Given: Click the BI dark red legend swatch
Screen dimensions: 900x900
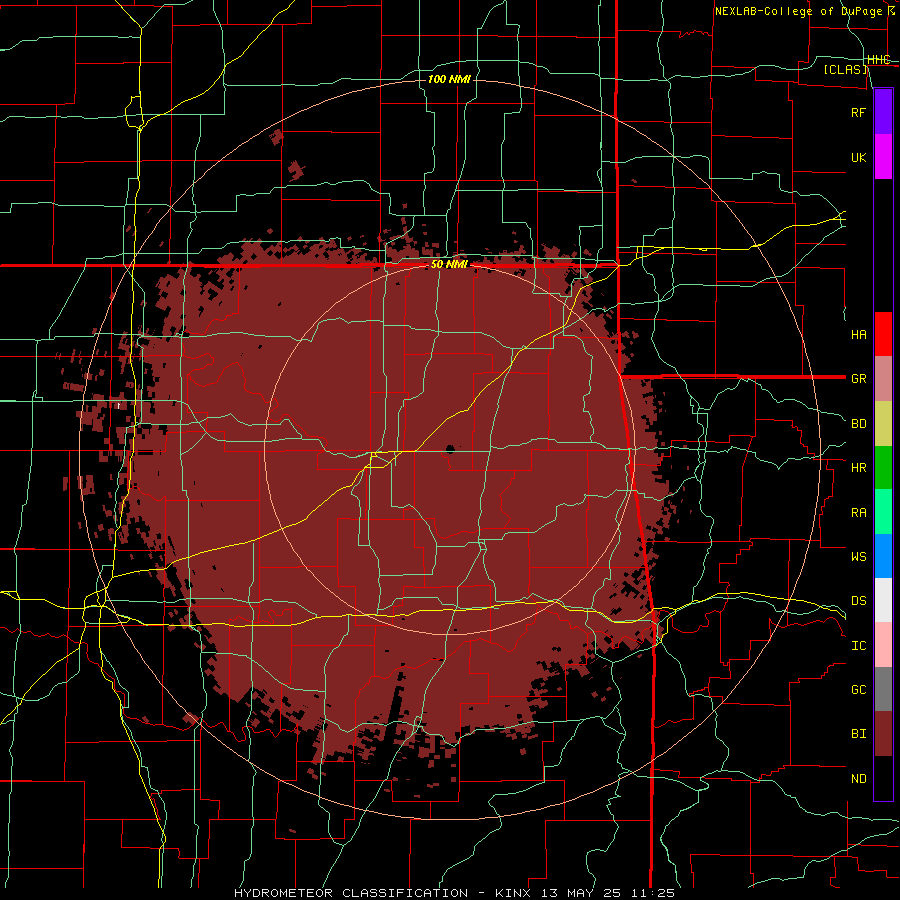Looking at the screenshot, I should pyautogui.click(x=883, y=734).
